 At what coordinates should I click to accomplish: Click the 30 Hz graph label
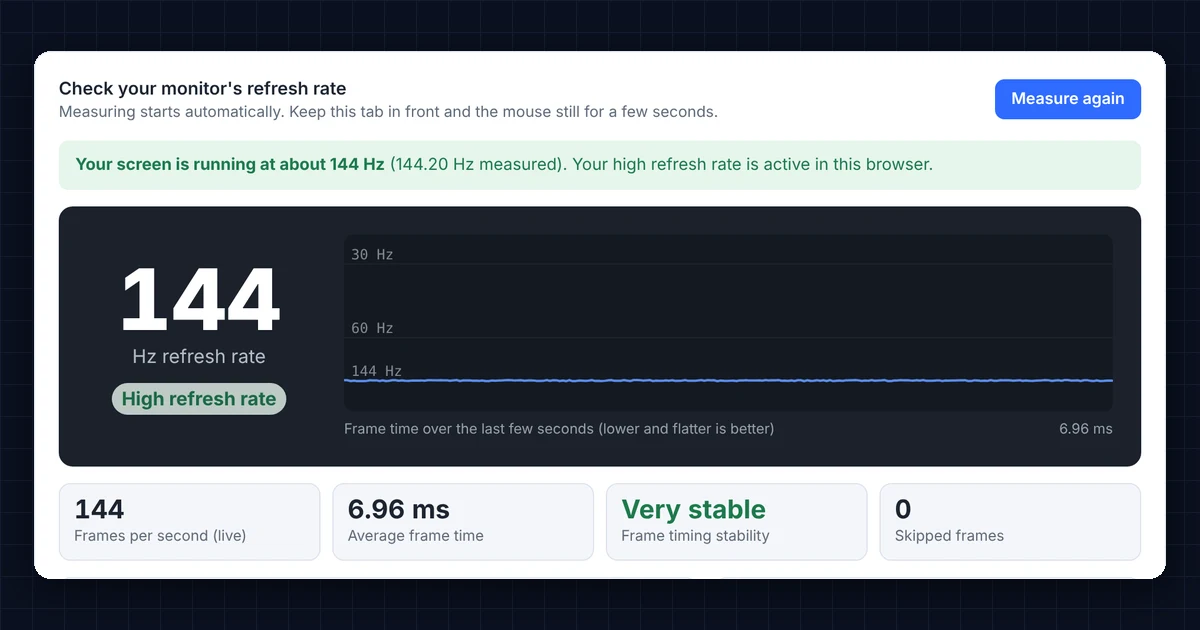[x=372, y=255]
